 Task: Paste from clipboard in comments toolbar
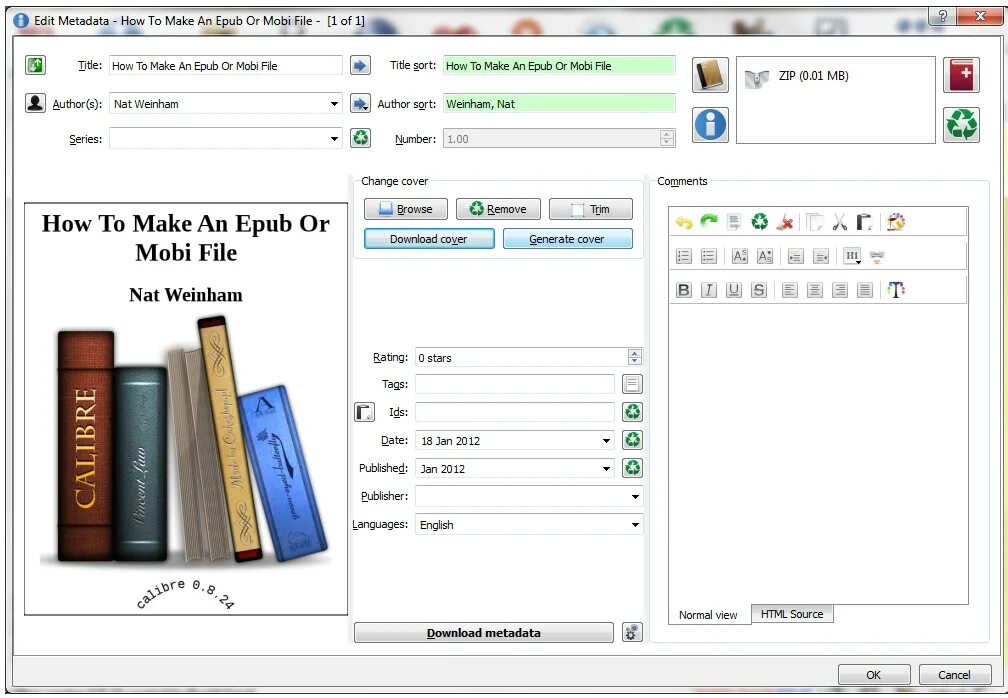865,222
